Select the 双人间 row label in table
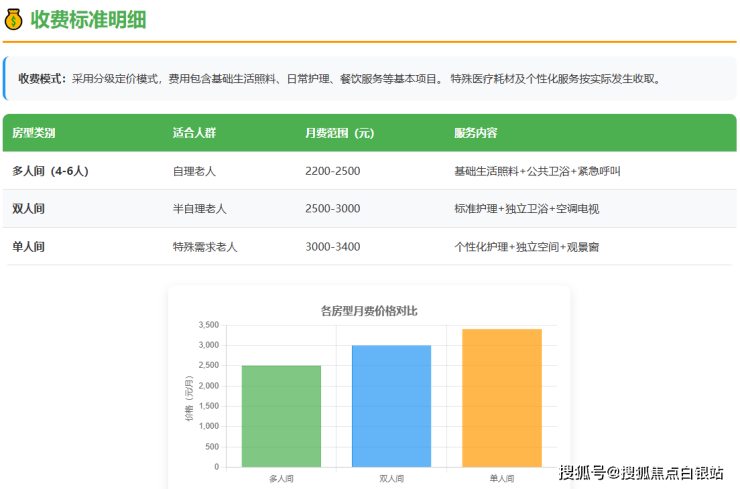 click(x=28, y=209)
